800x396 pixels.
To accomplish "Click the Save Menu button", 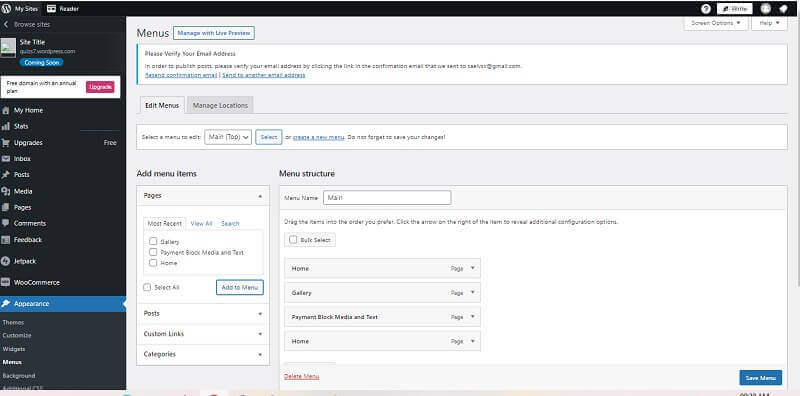I will pyautogui.click(x=760, y=378).
